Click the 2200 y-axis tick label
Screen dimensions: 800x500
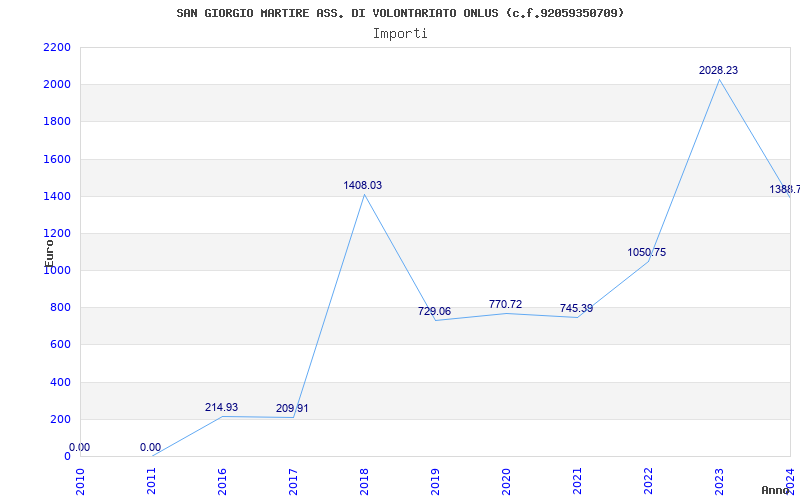[57, 47]
